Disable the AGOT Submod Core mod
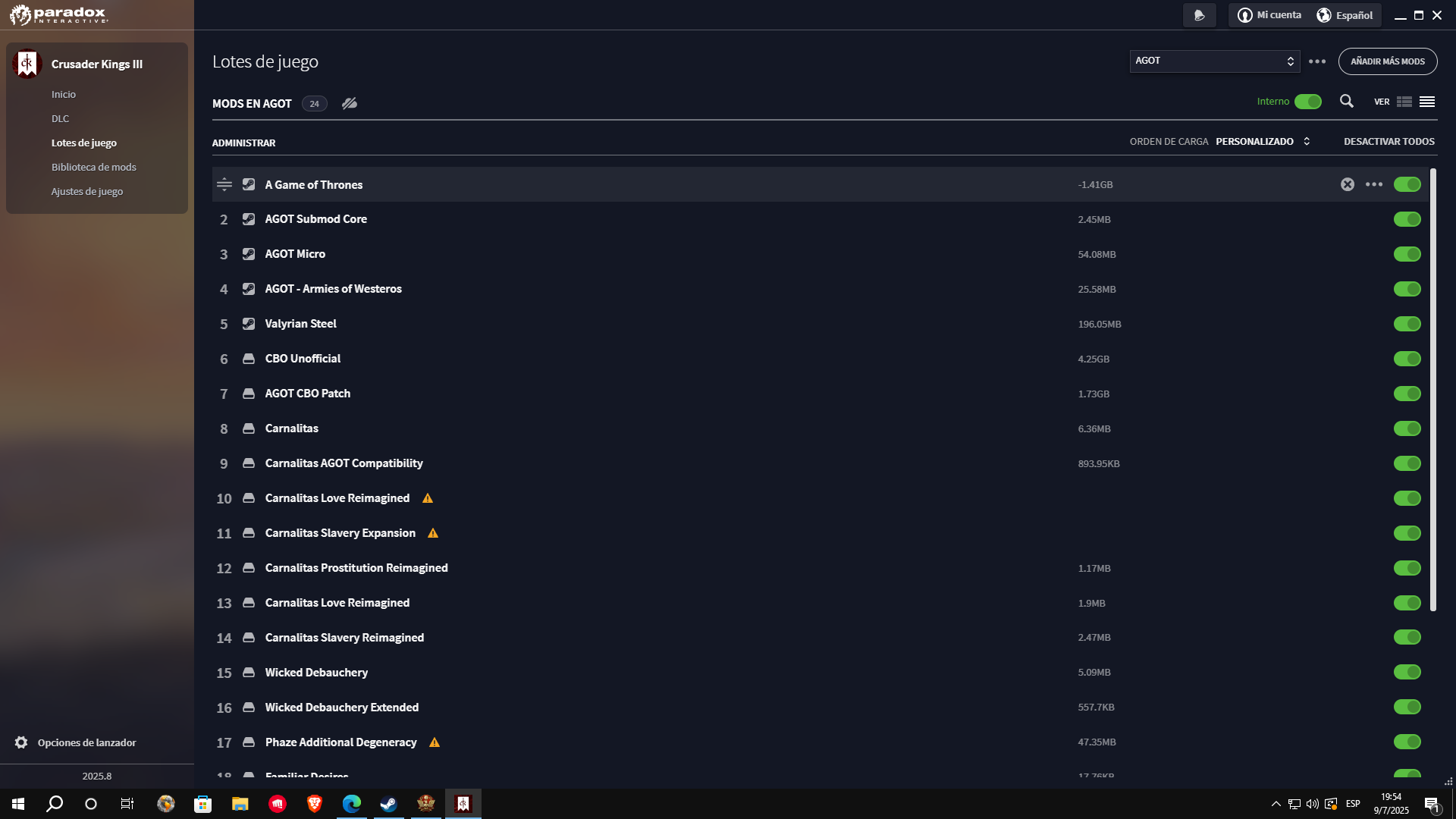 point(1407,219)
